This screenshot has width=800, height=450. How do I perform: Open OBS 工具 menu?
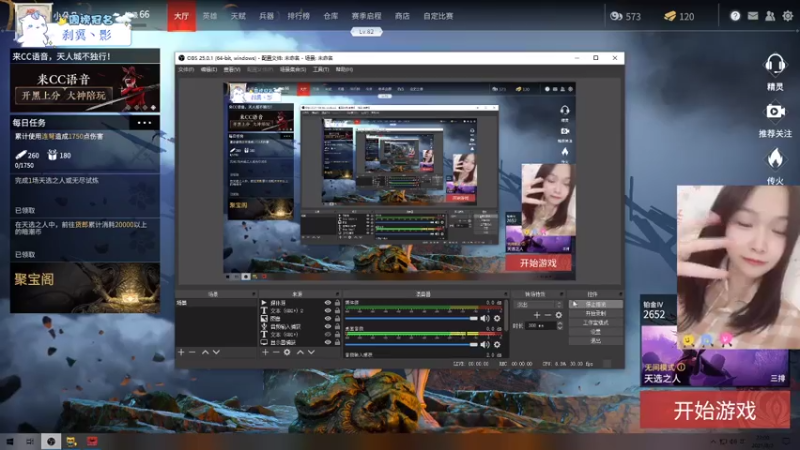click(321, 69)
